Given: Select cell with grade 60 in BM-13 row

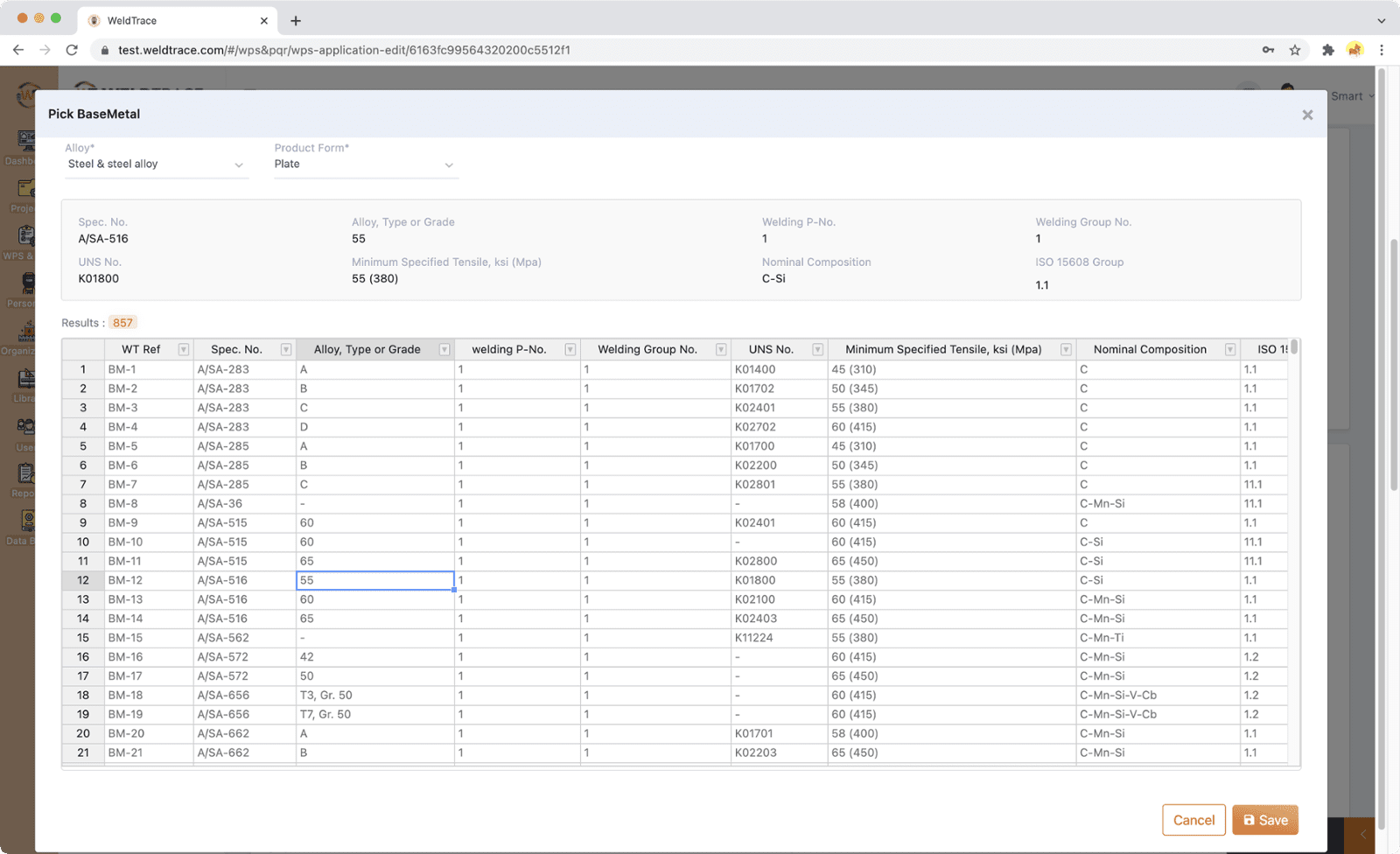Looking at the screenshot, I should click(374, 599).
